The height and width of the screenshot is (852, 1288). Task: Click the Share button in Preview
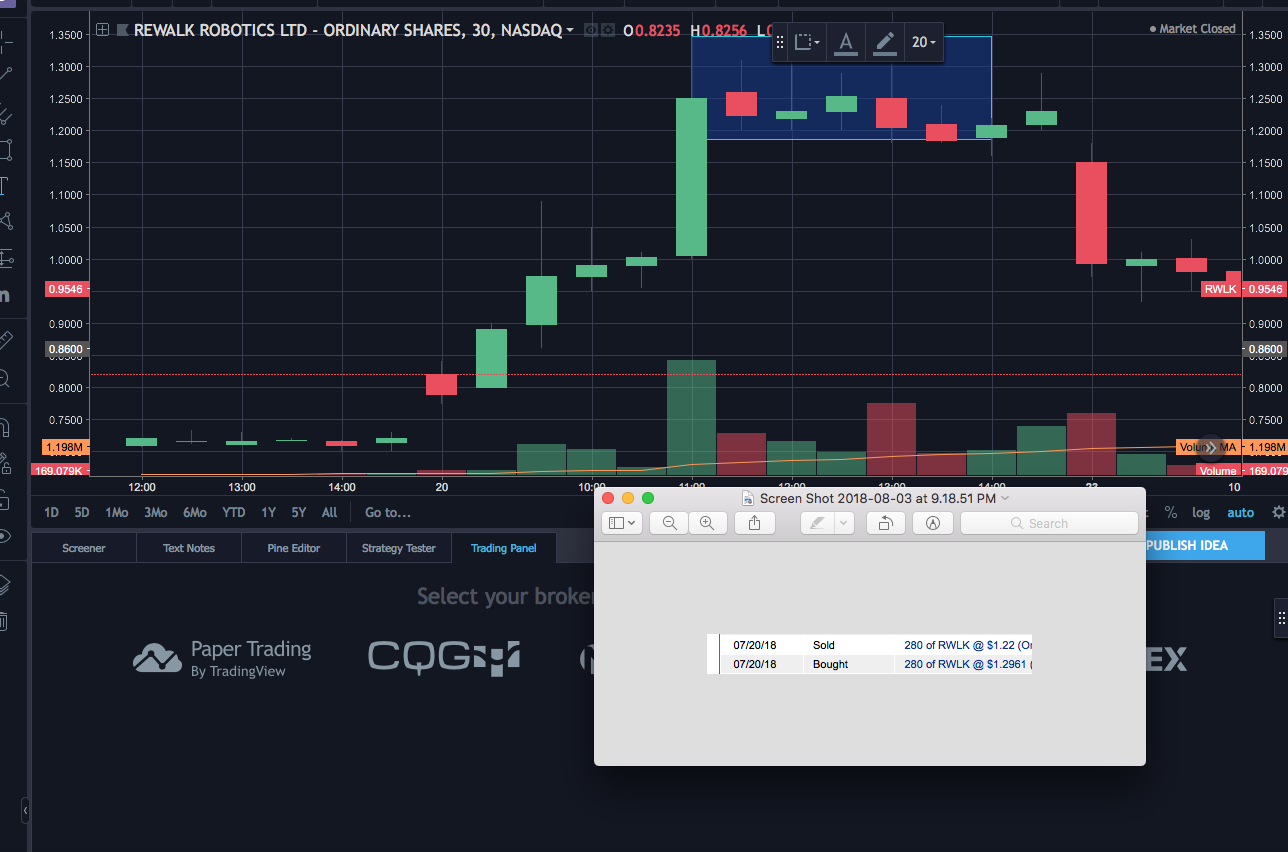[755, 523]
